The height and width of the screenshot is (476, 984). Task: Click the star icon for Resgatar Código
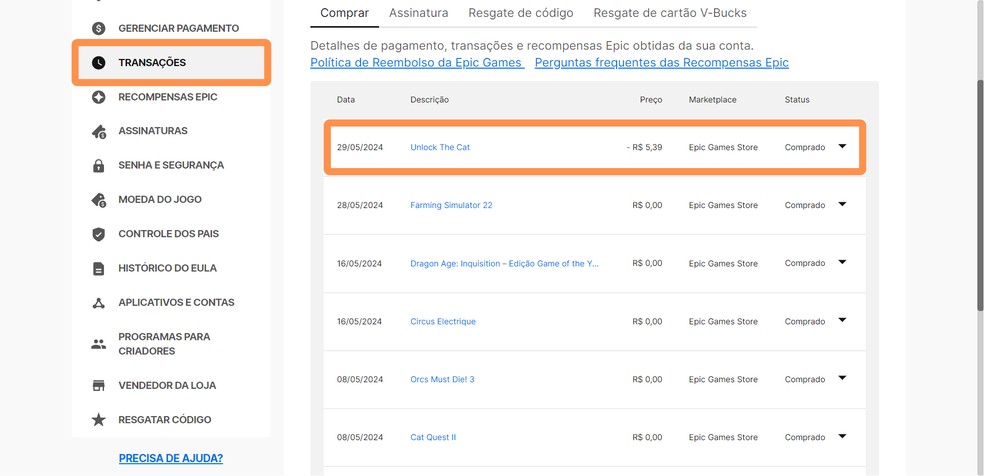(98, 420)
